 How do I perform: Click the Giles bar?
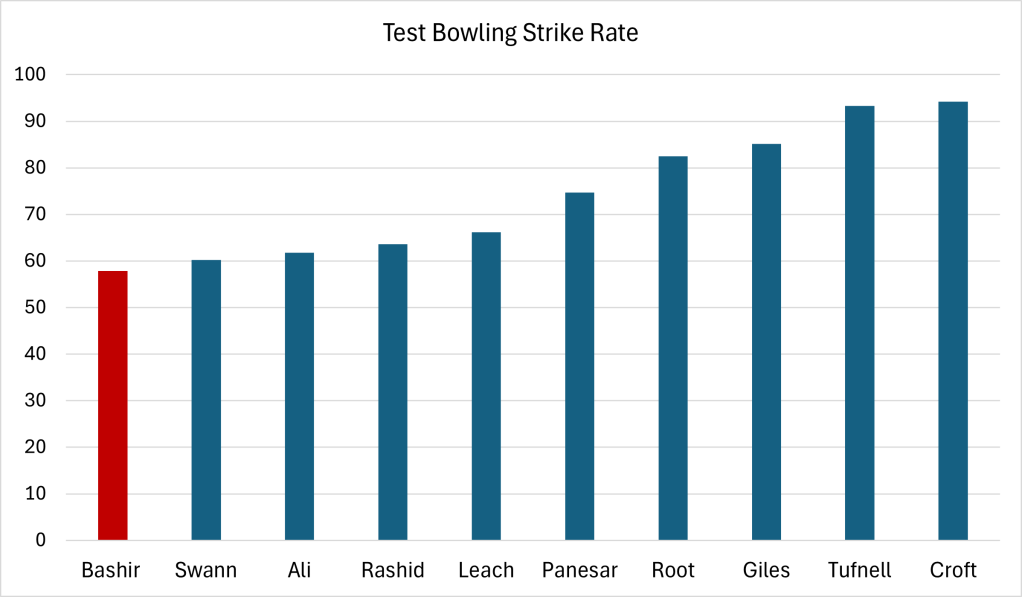click(766, 342)
